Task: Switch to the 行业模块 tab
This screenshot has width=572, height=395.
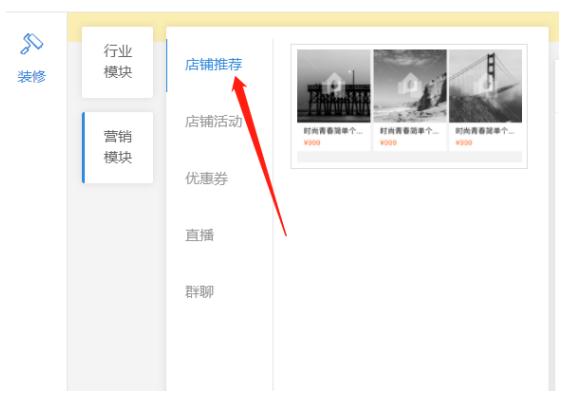Action: tap(117, 62)
